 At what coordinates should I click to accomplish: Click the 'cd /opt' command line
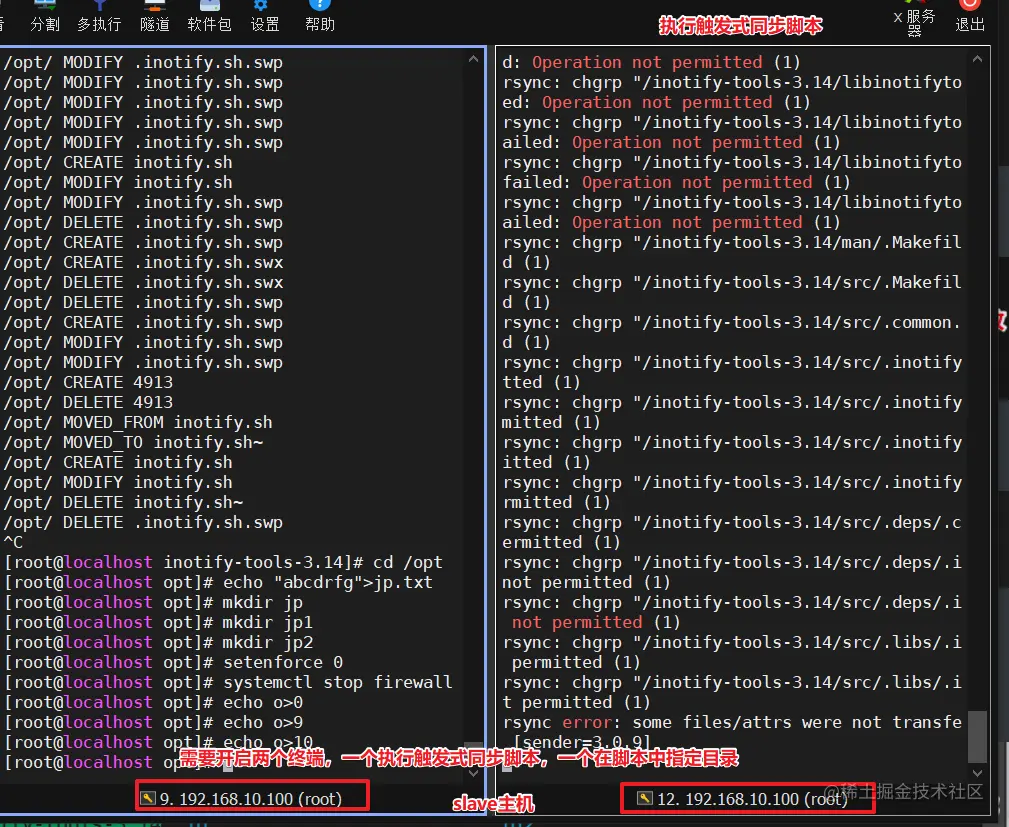tap(223, 562)
